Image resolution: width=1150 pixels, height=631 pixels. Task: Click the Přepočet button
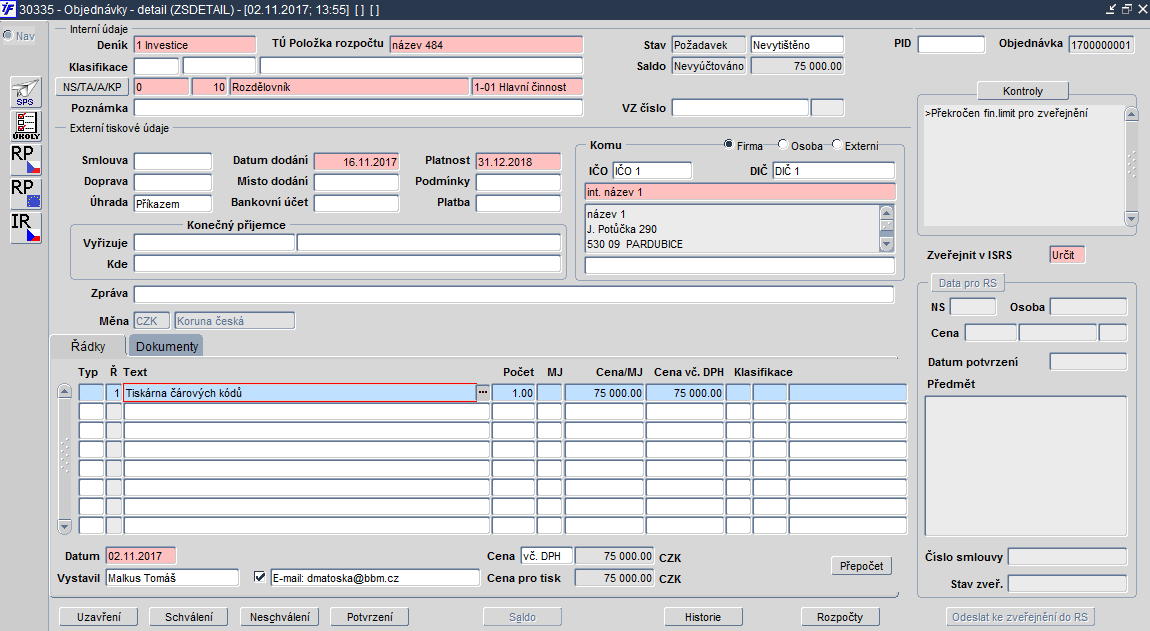click(x=860, y=566)
